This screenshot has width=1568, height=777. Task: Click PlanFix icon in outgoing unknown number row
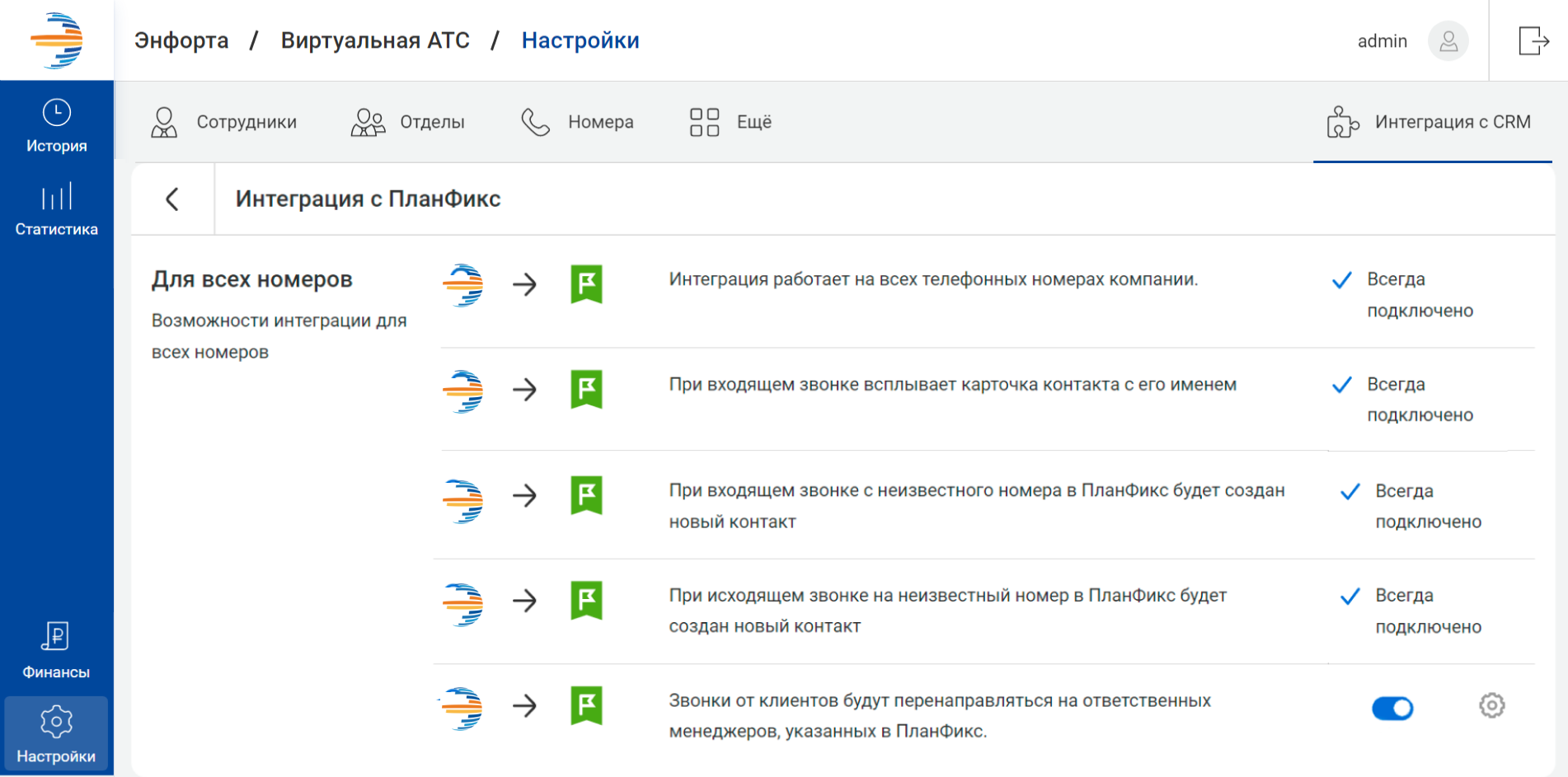[586, 600]
